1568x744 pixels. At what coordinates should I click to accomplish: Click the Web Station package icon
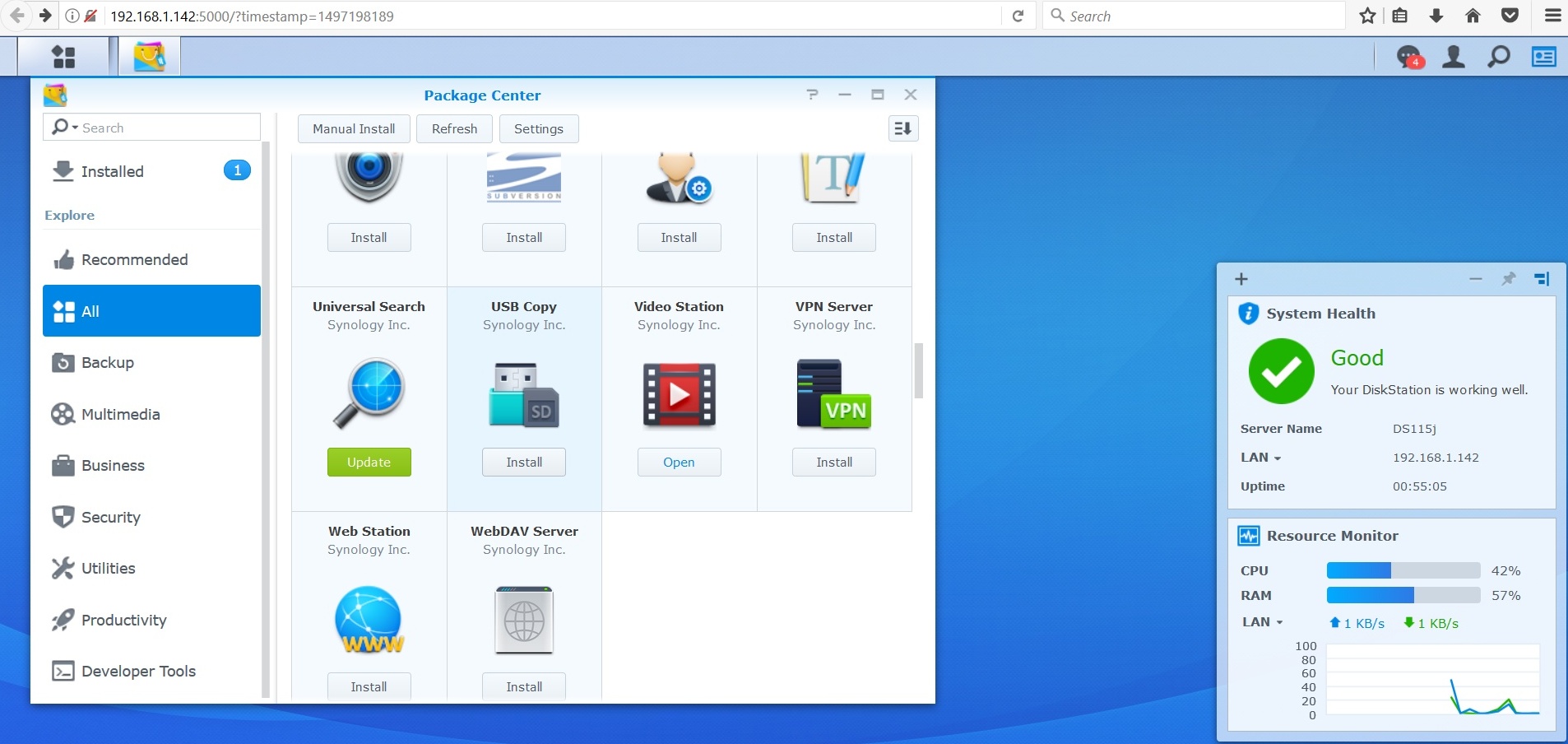coord(369,620)
